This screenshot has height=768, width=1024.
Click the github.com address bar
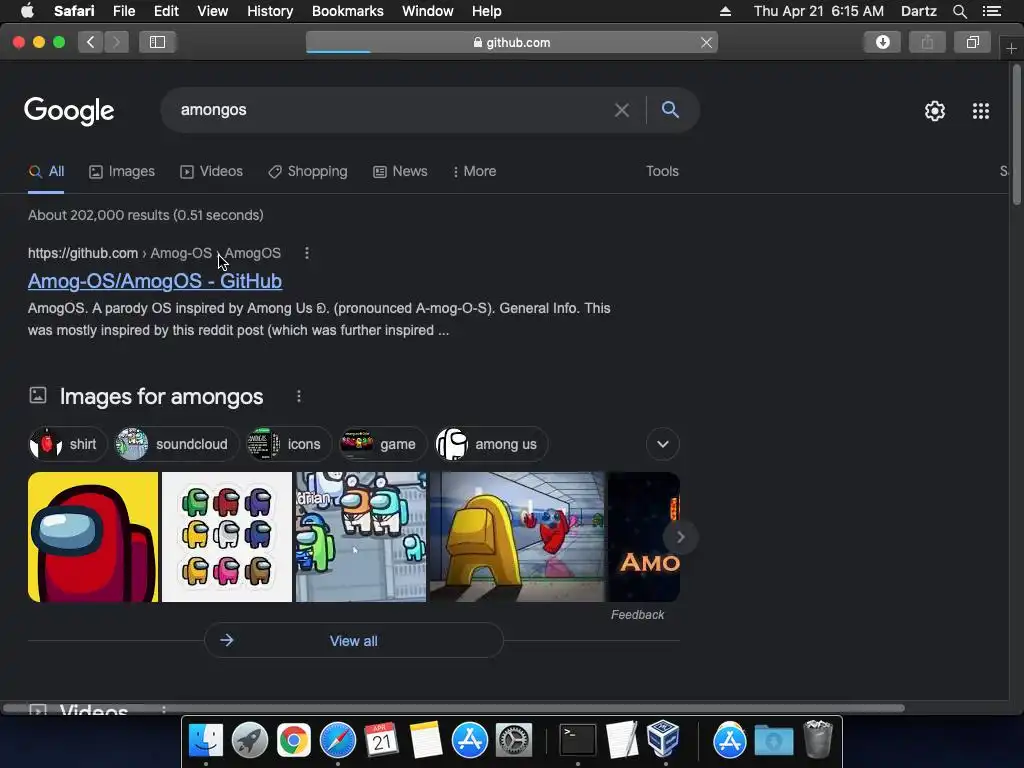(x=511, y=42)
